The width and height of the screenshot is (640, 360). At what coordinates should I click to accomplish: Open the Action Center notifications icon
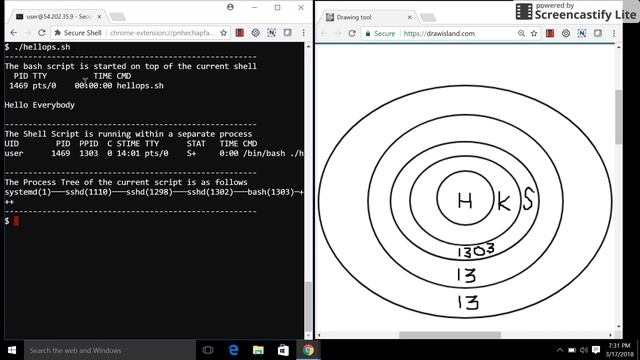[x=596, y=350]
